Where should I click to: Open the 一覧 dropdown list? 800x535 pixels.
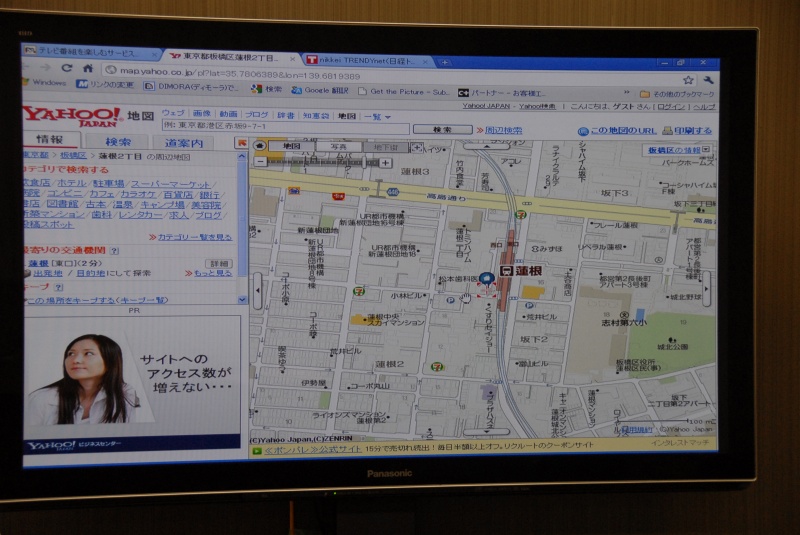pyautogui.click(x=377, y=117)
